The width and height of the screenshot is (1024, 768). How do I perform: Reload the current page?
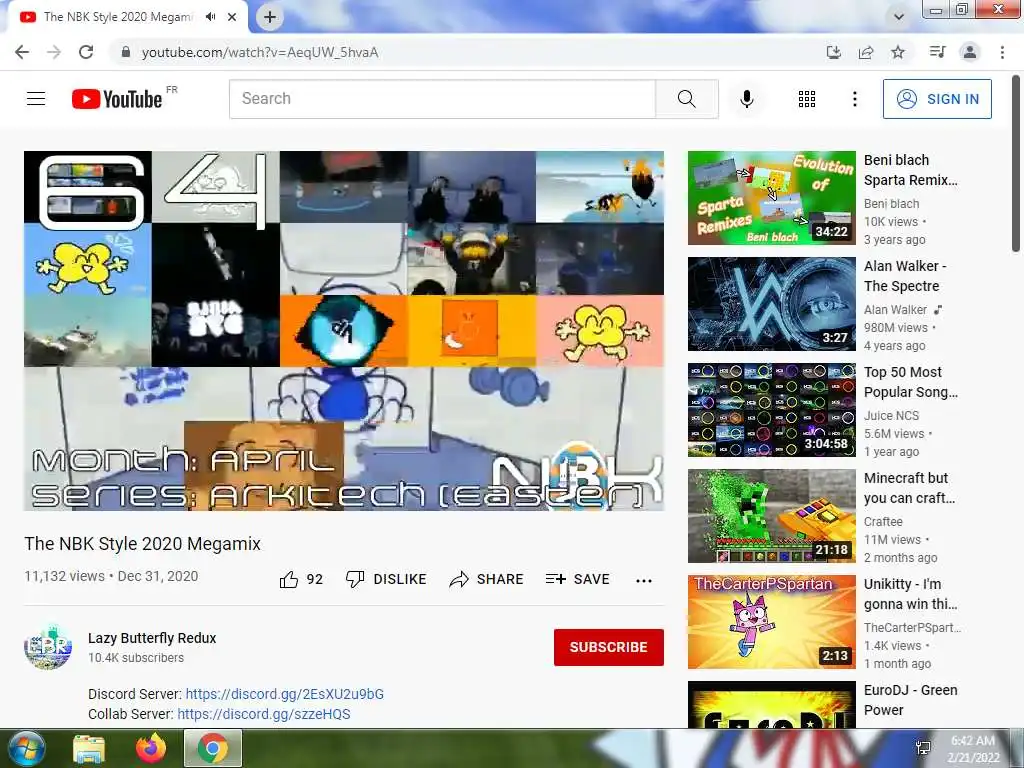[x=86, y=52]
